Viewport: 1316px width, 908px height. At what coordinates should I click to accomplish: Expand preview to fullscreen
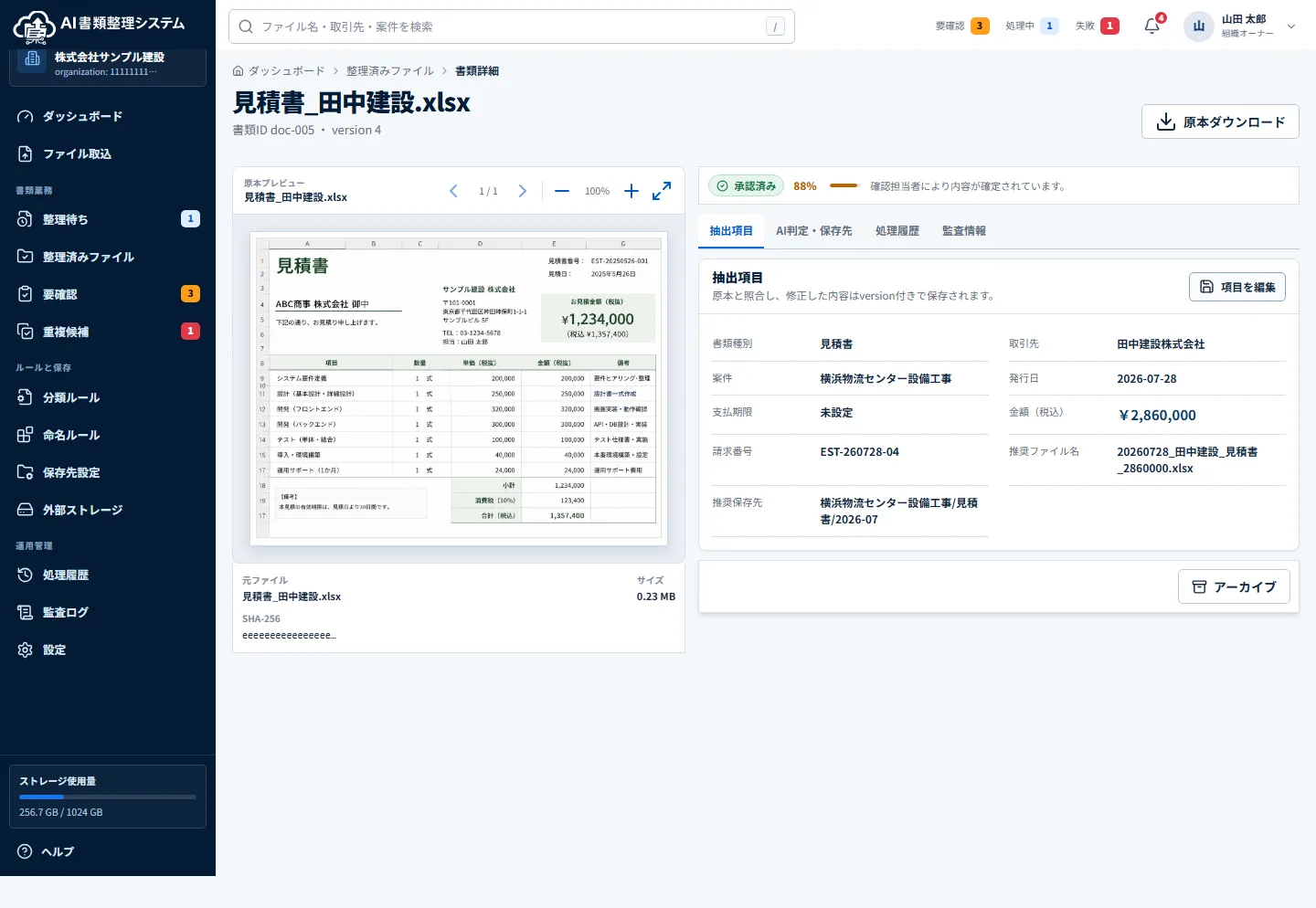(x=662, y=191)
